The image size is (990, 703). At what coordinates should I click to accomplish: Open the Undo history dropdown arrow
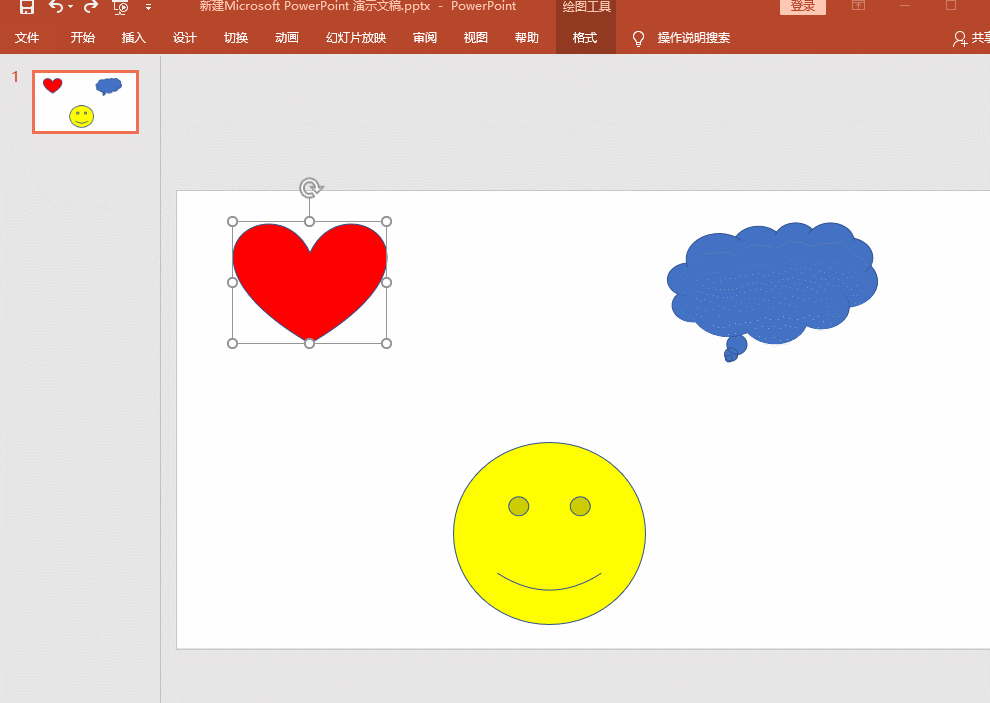(x=71, y=8)
